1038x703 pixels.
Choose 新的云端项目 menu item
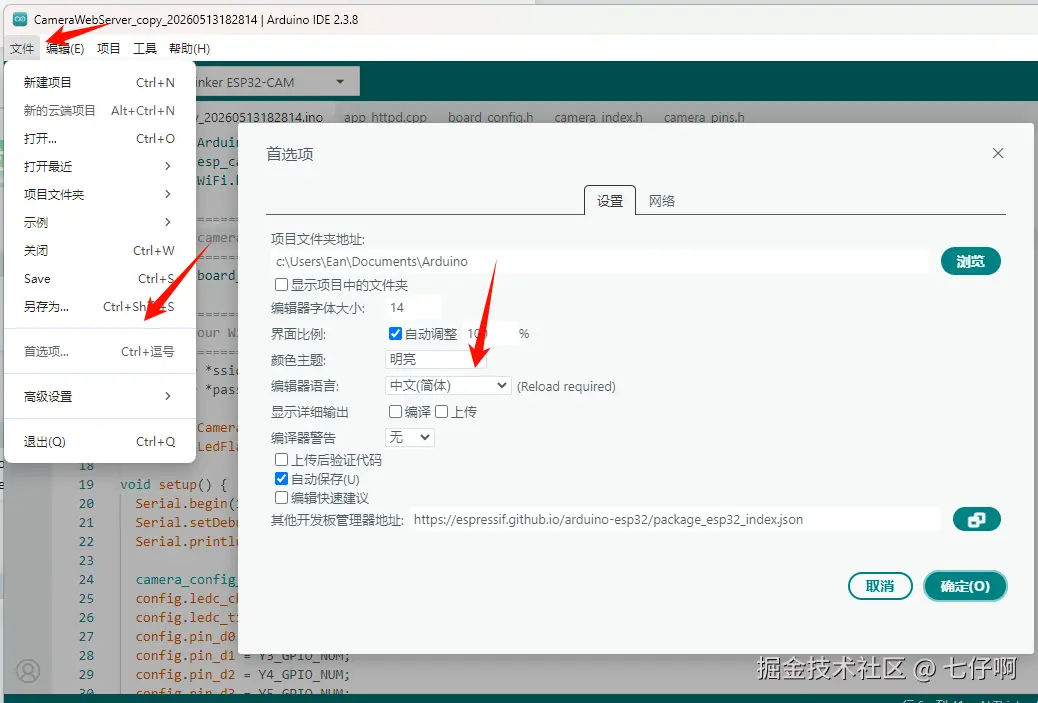[99, 111]
